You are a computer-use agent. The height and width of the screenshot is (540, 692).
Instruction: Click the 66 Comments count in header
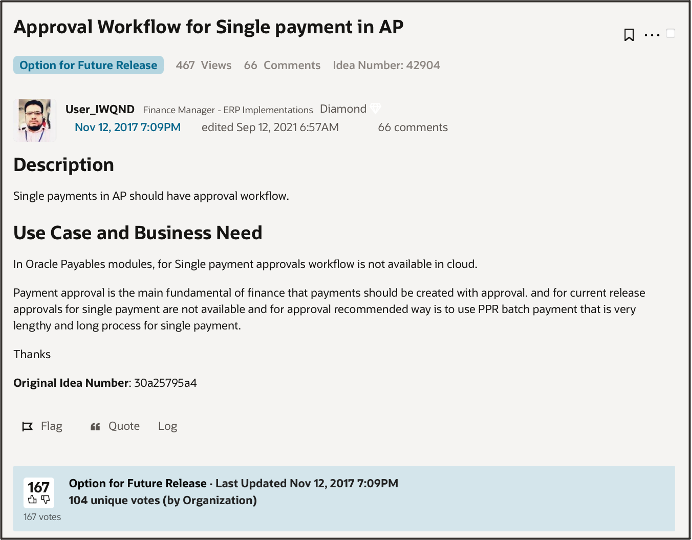(282, 65)
